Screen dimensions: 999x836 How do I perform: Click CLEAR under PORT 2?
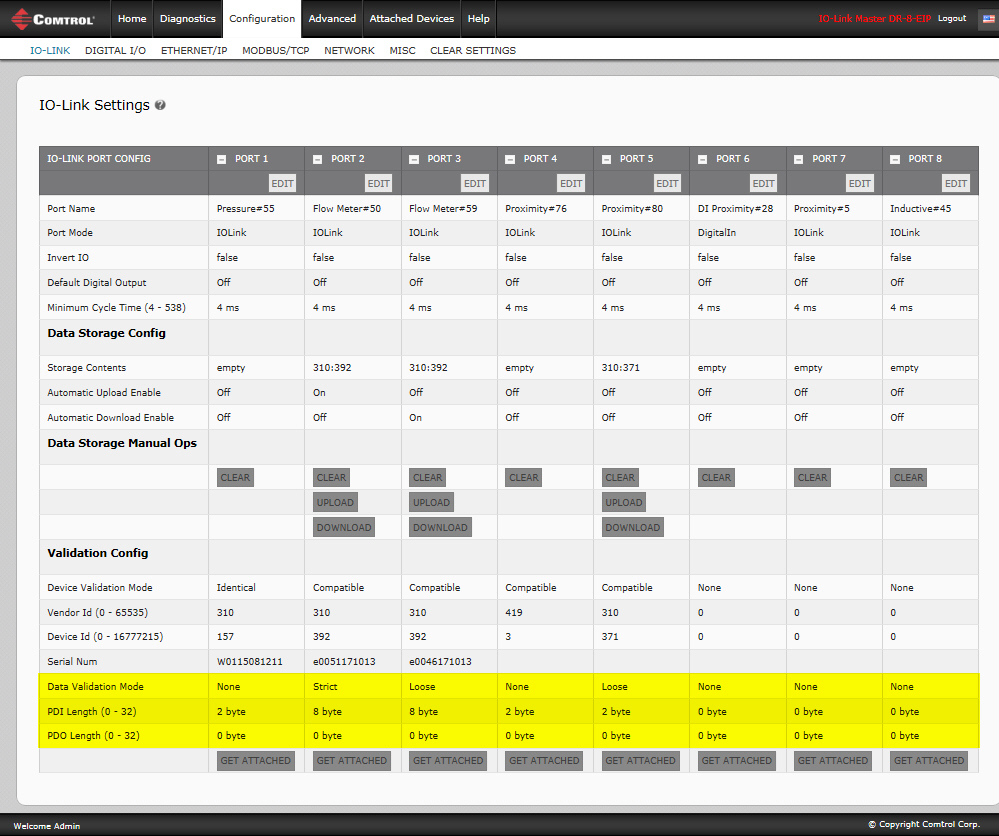click(x=331, y=478)
